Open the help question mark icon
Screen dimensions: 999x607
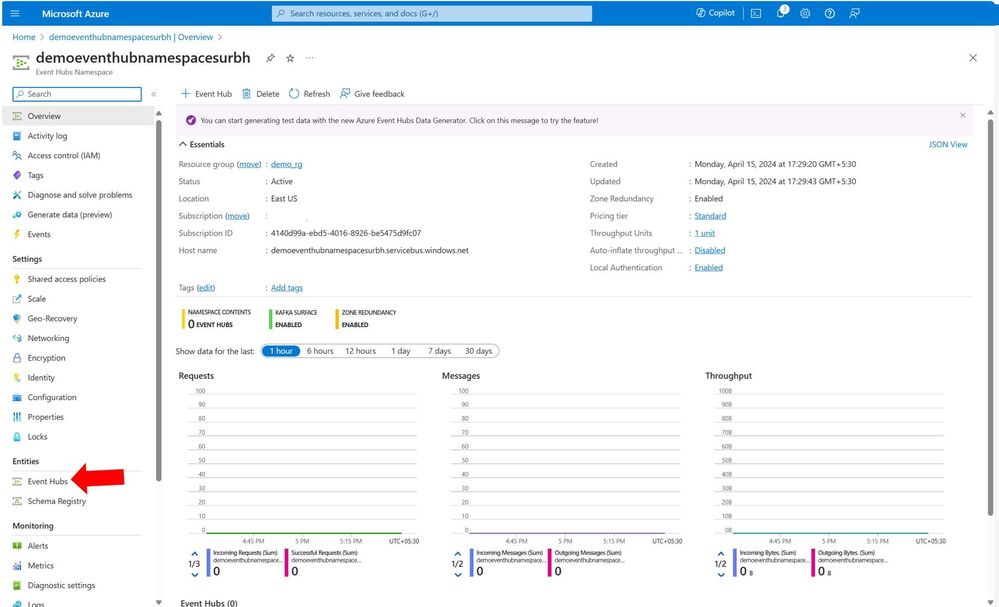click(830, 13)
